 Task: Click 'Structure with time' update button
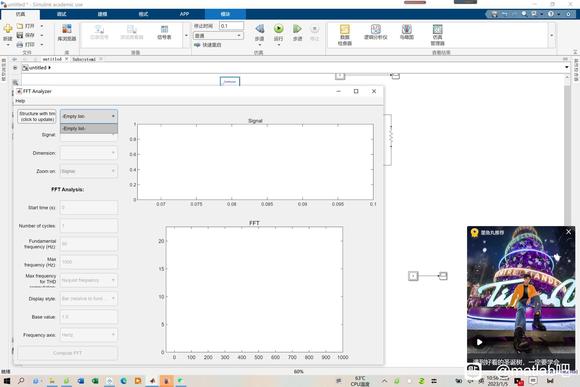point(37,116)
